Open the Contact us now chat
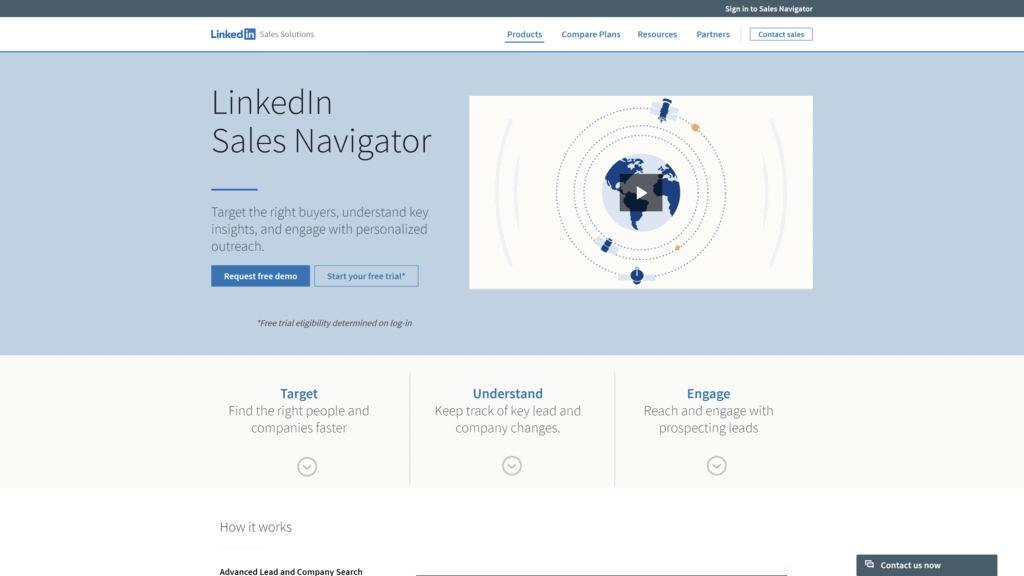Image resolution: width=1024 pixels, height=576 pixels. (927, 565)
